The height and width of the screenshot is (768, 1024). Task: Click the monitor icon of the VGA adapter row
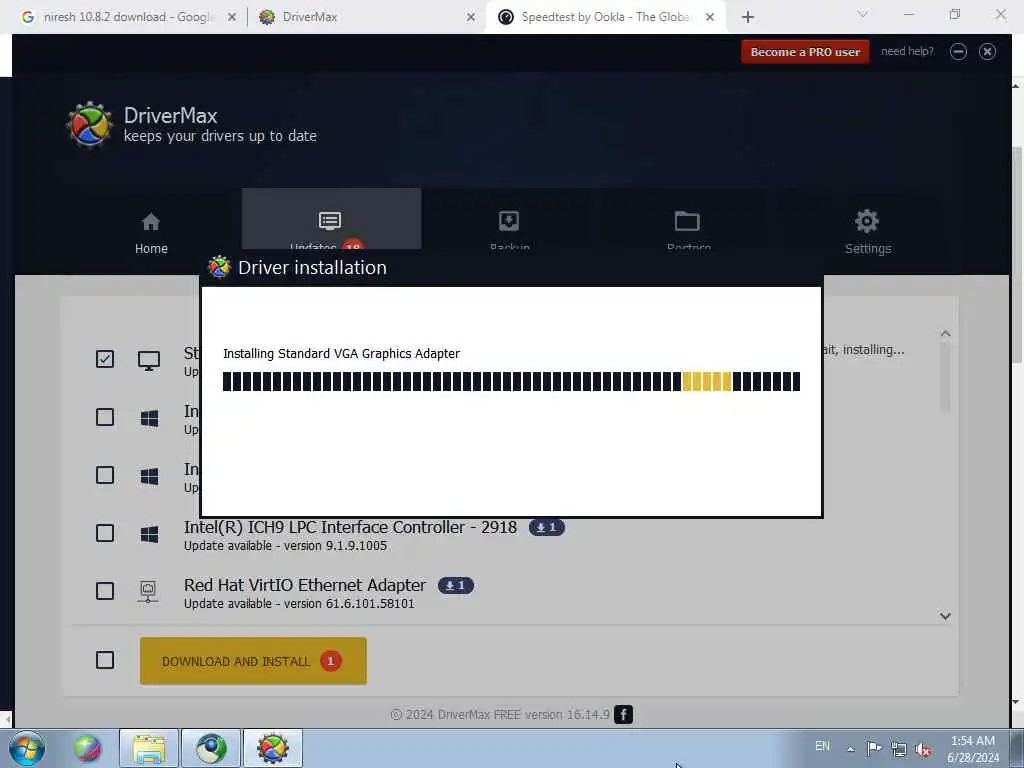point(149,360)
